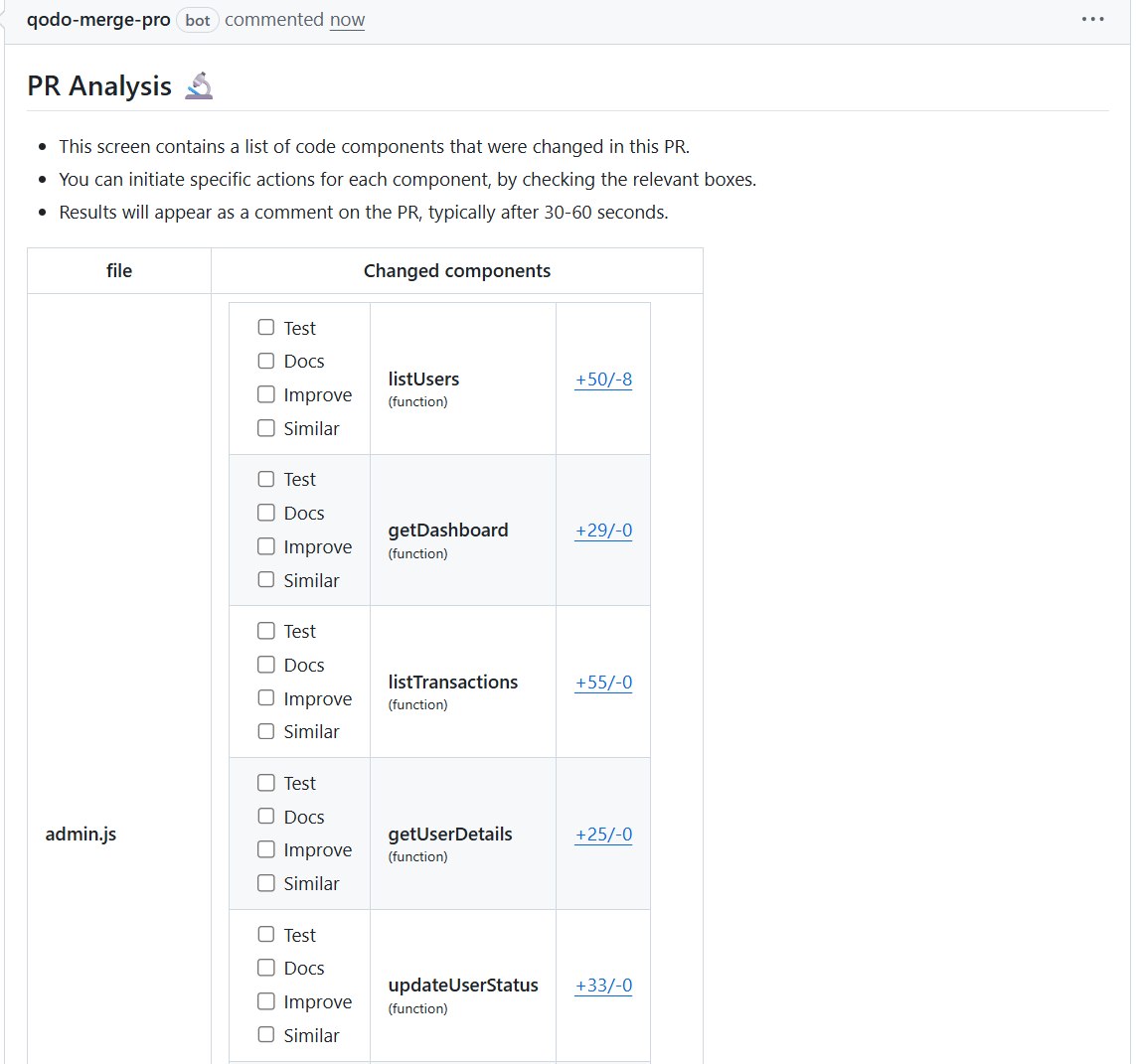
Task: Open the +29/-0 diff for getDashboard
Action: [x=603, y=531]
